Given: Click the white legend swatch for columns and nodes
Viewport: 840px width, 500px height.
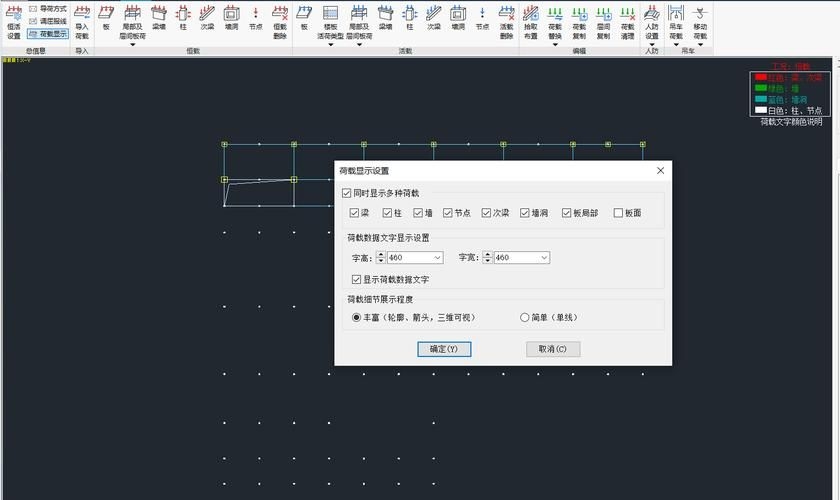Looking at the screenshot, I should click(761, 110).
